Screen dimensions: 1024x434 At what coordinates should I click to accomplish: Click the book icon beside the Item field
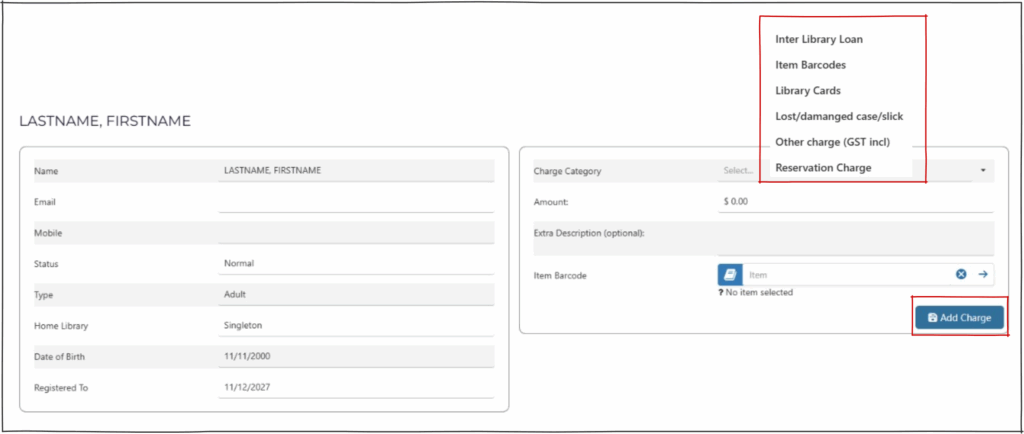729,274
